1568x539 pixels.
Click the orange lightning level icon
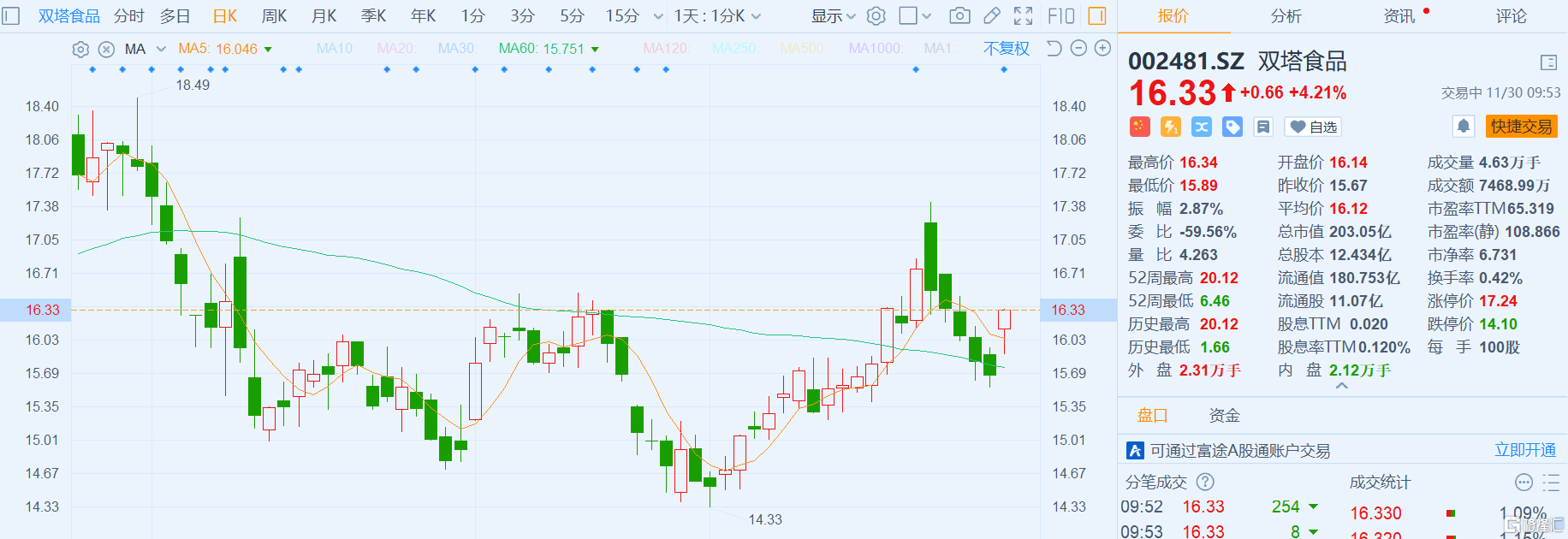[1171, 127]
